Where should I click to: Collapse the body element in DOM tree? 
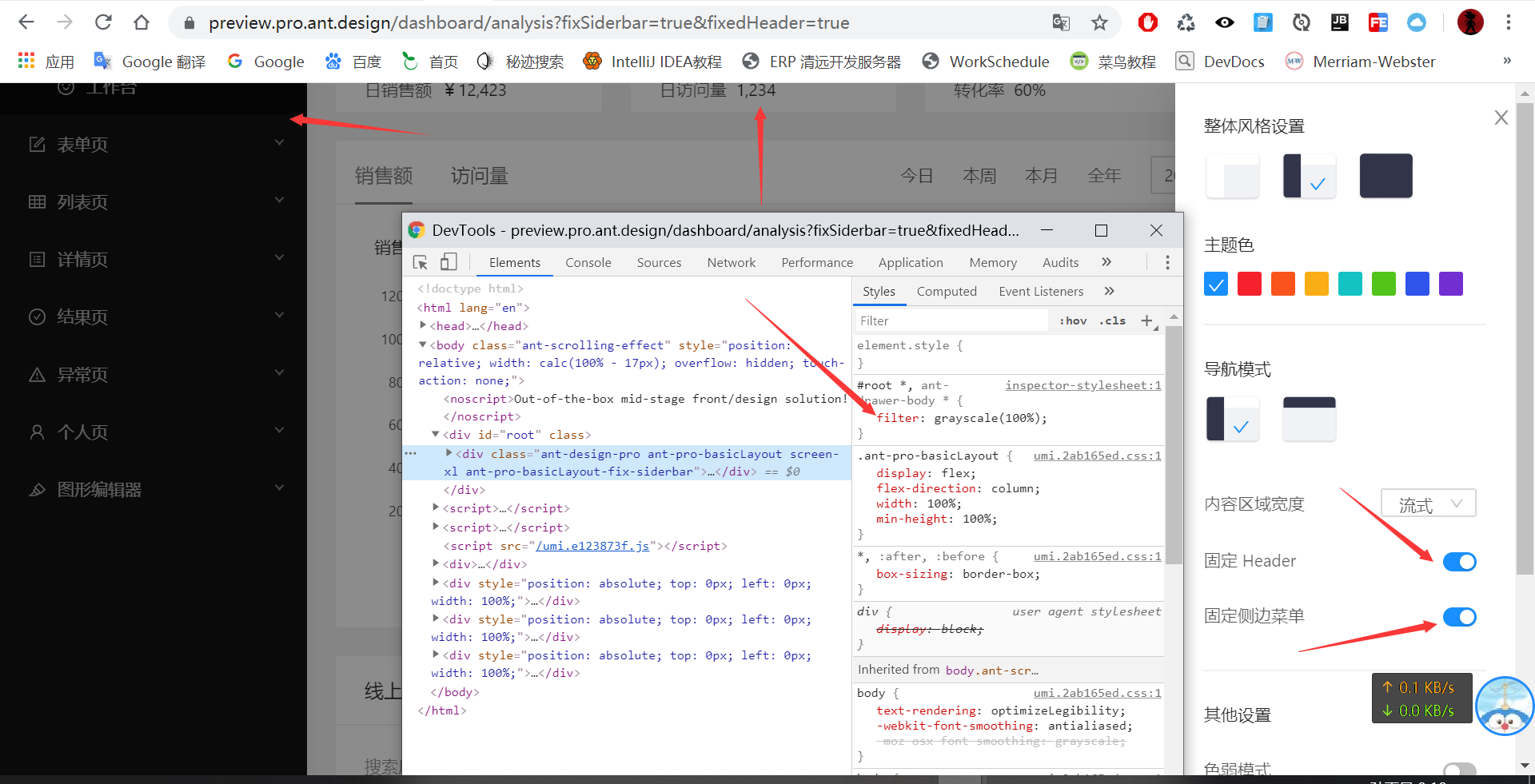point(423,344)
